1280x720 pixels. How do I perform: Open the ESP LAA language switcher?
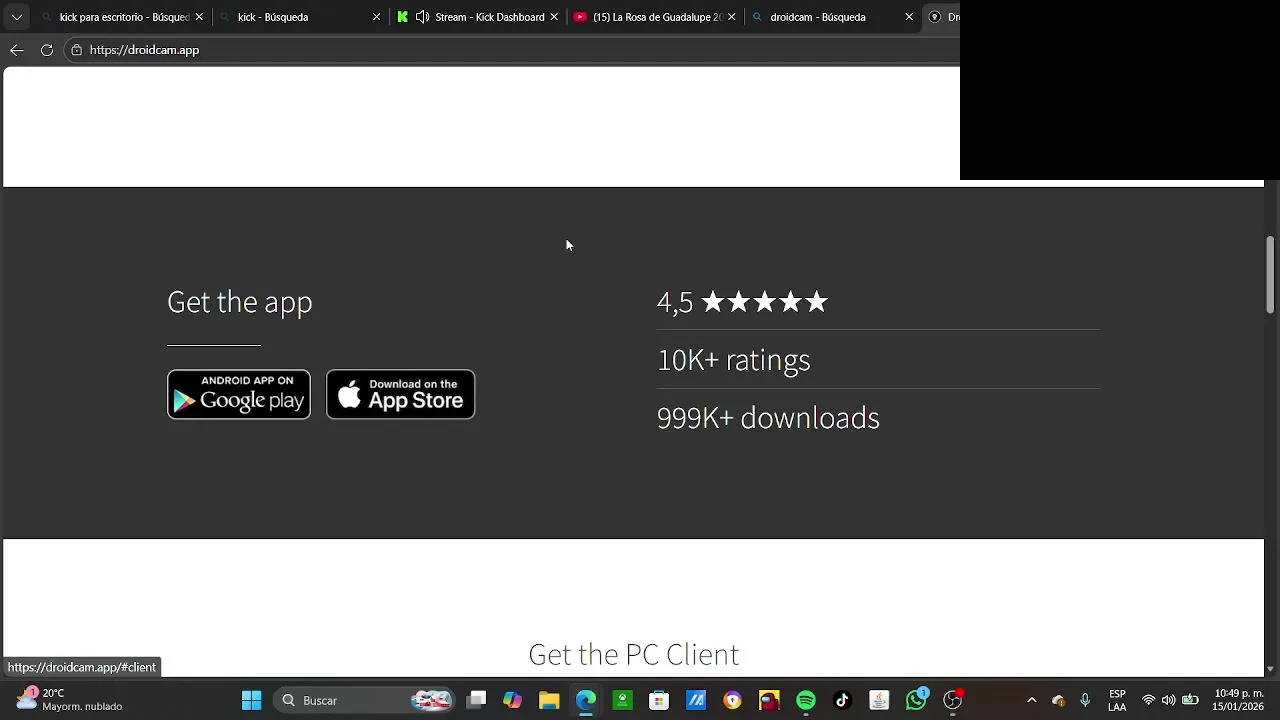(x=1117, y=700)
